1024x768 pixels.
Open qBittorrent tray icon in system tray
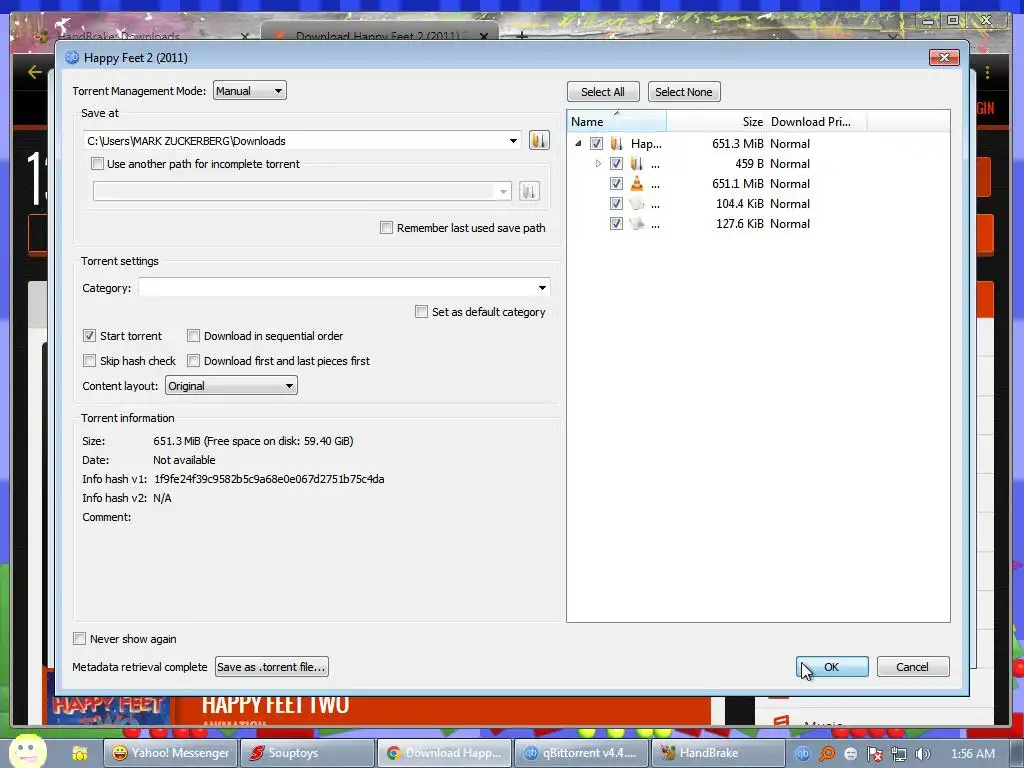[802, 753]
